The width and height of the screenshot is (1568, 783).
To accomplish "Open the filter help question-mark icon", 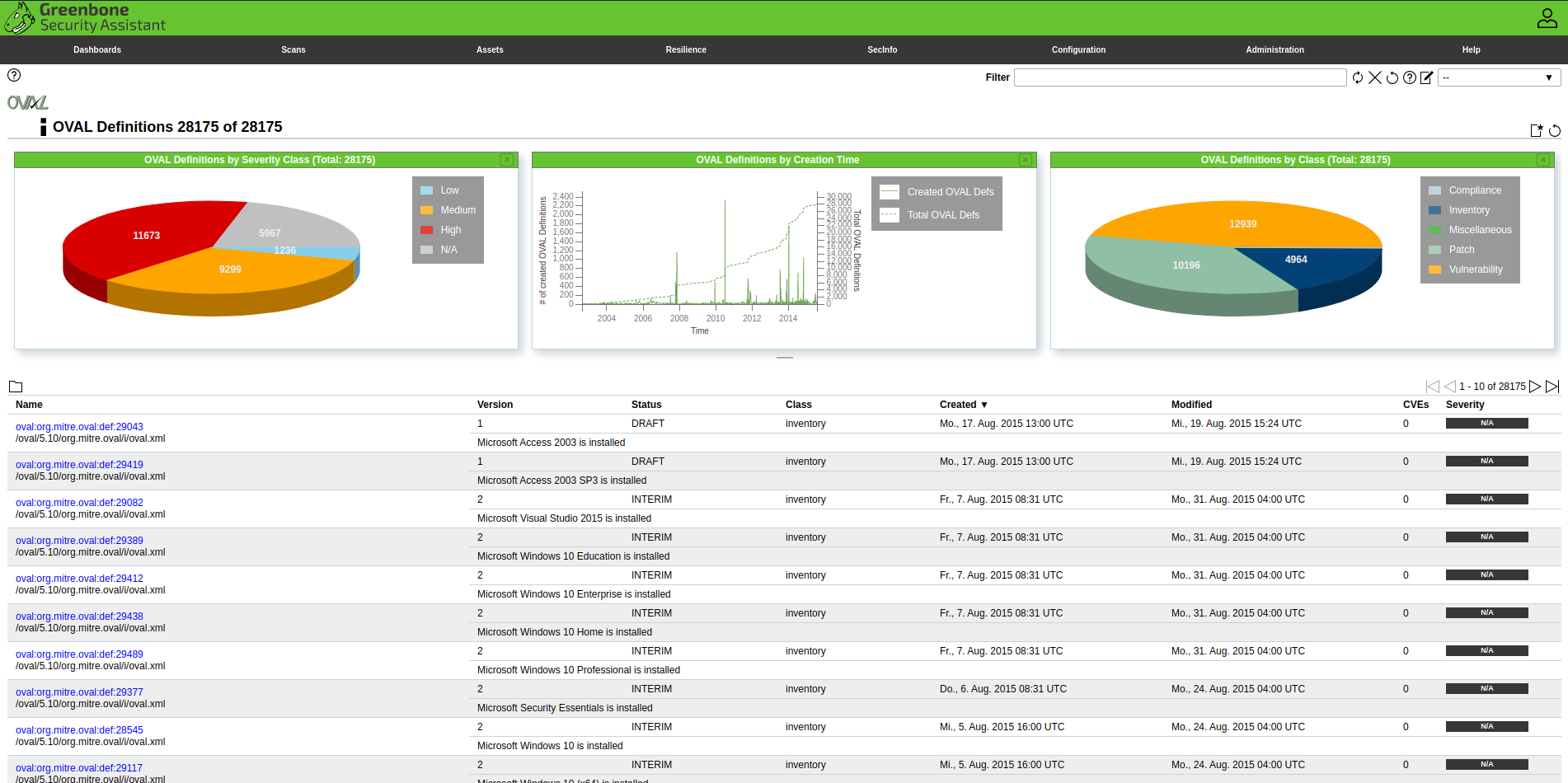I will click(x=1410, y=77).
